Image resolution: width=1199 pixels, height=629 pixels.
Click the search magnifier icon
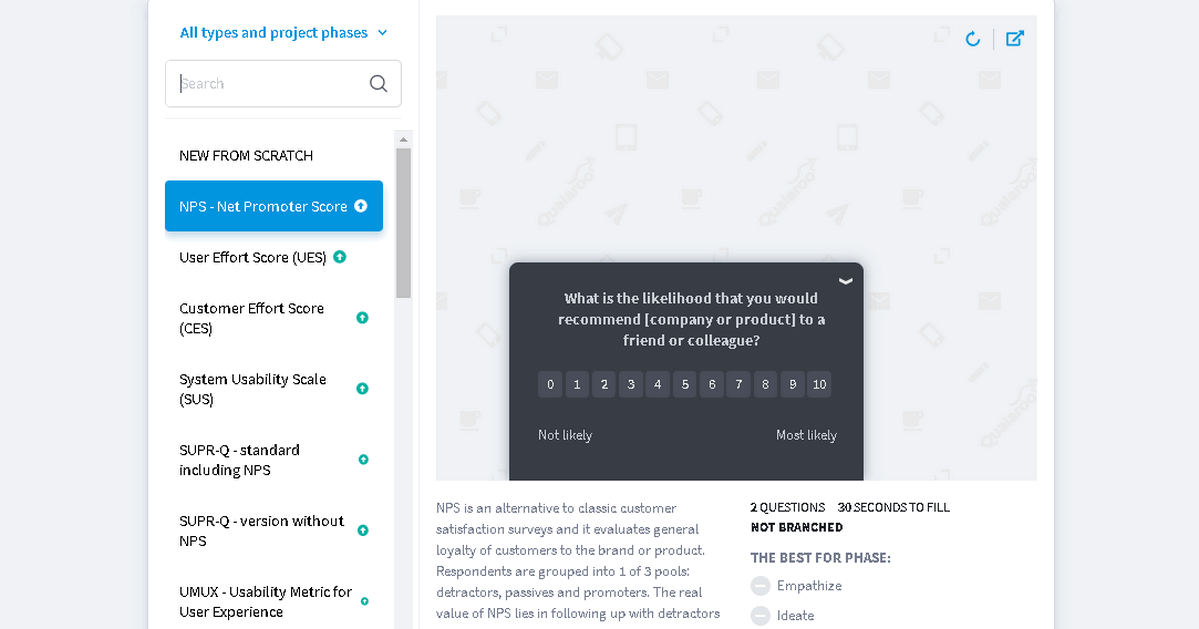point(378,84)
